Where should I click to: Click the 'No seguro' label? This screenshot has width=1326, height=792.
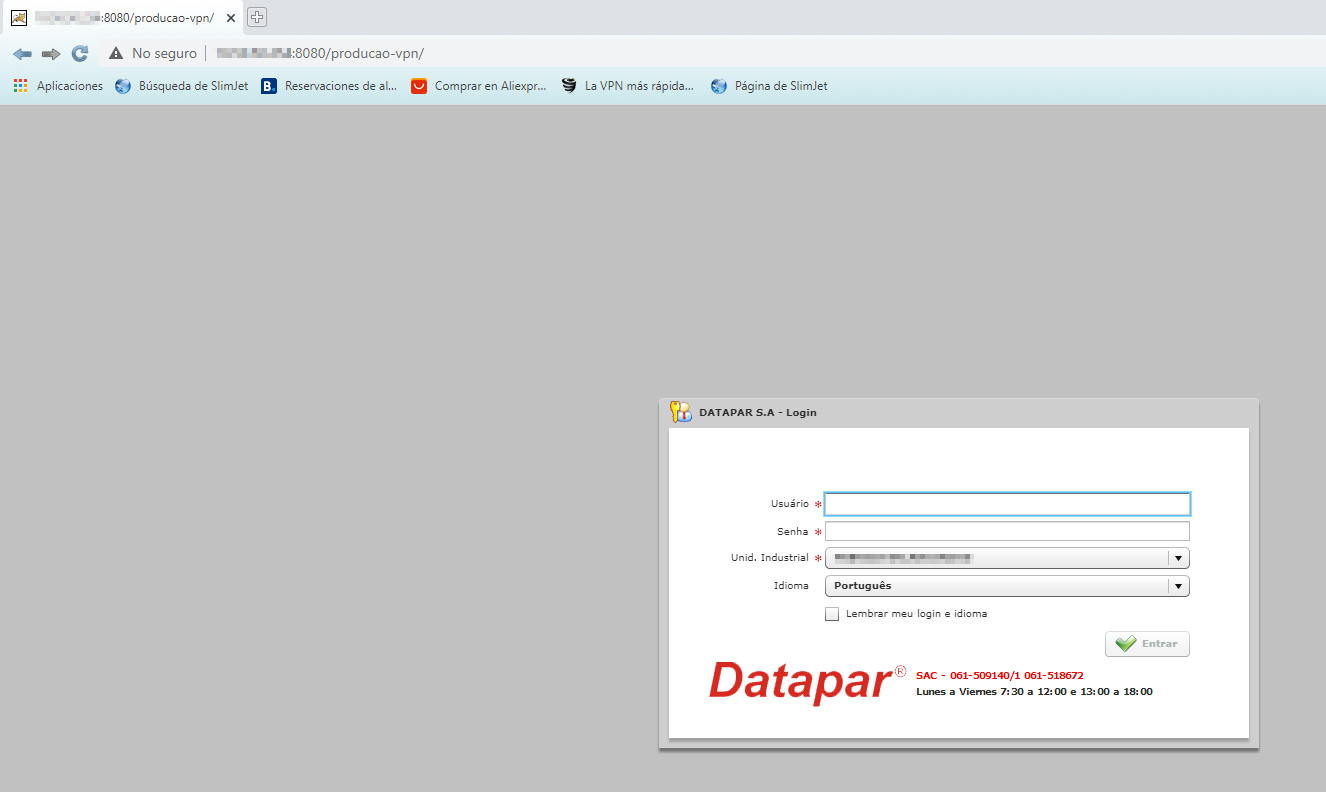(164, 54)
